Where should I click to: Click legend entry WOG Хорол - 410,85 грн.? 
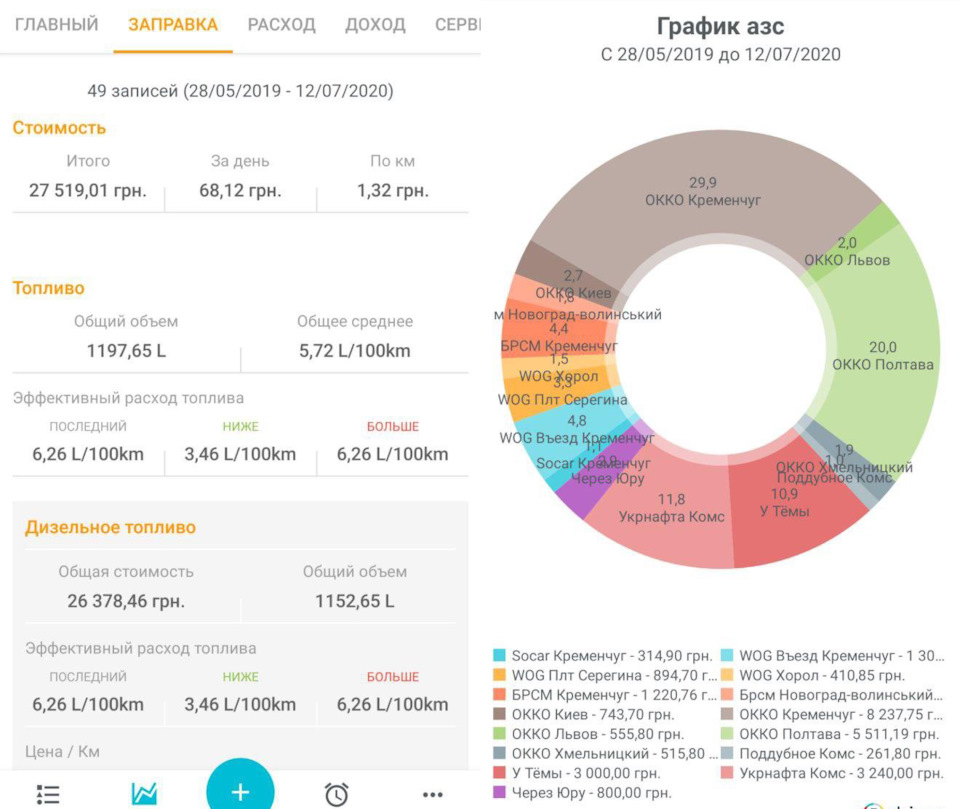pos(822,675)
